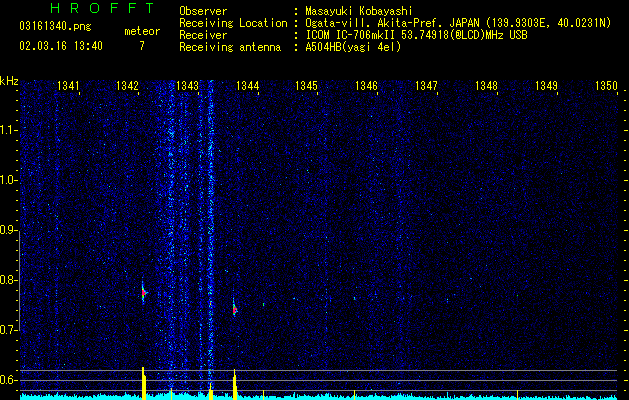Click the 1350 time axis label
The height and width of the screenshot is (400, 629).
coord(606,86)
